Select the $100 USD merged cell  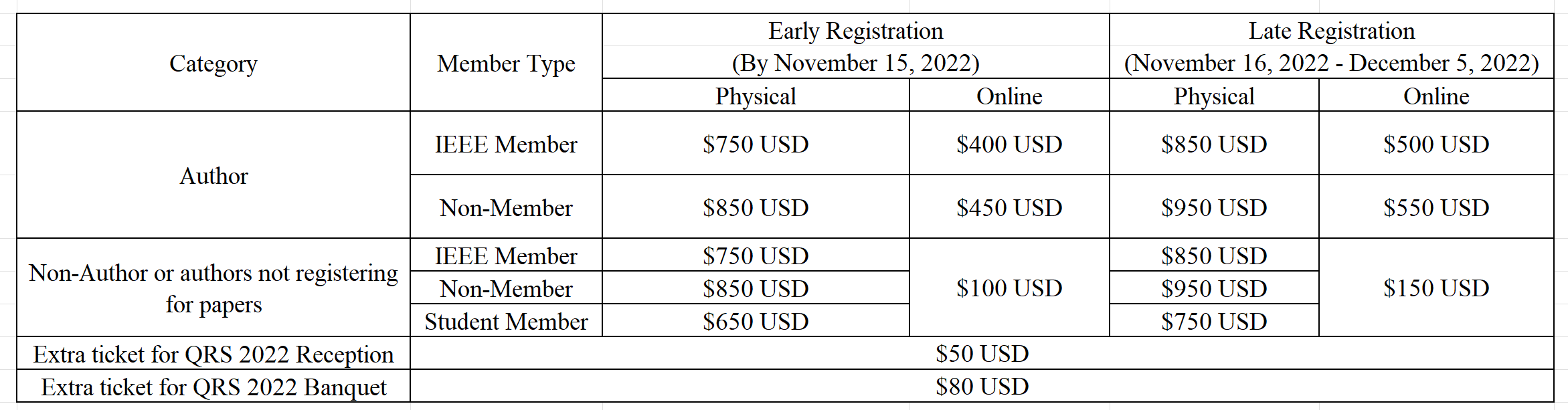[x=1009, y=288]
